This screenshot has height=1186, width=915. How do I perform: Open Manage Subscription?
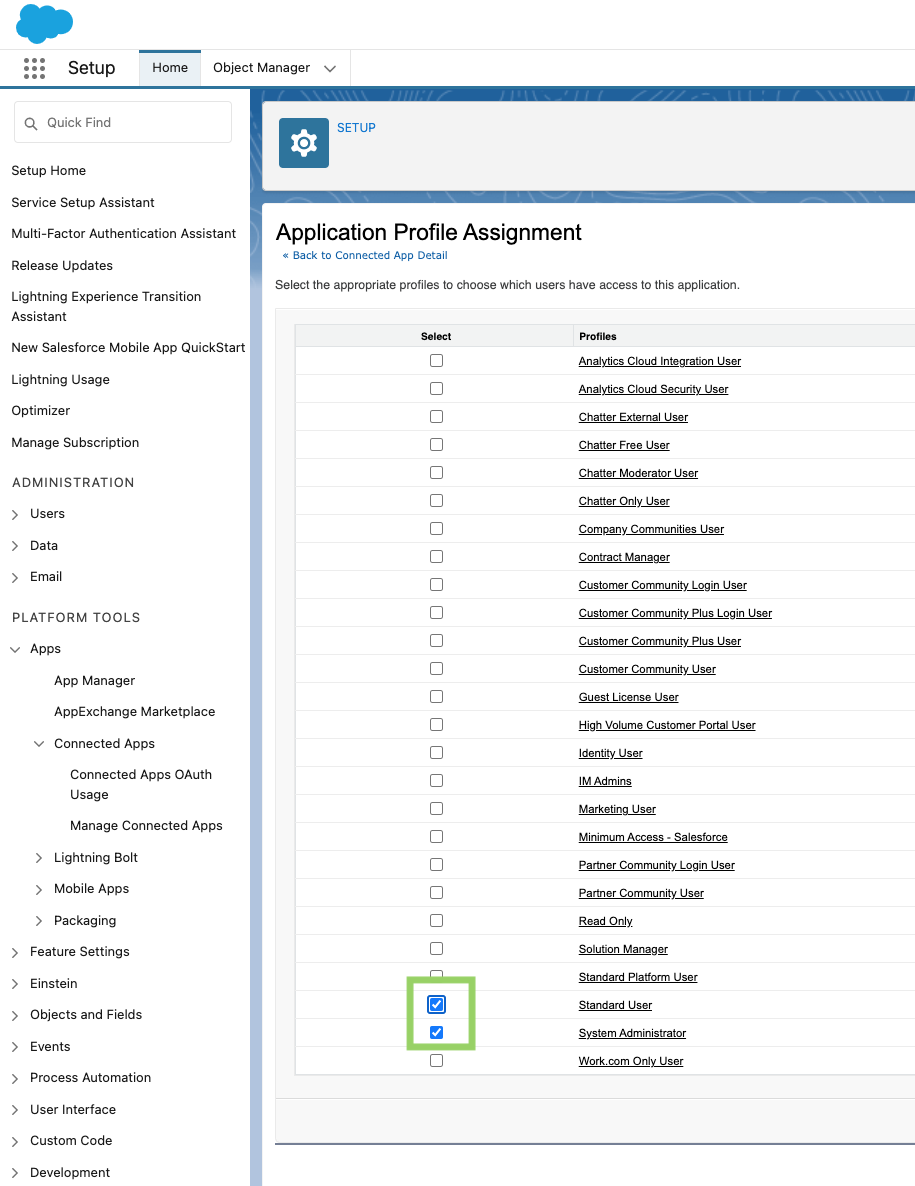pyautogui.click(x=75, y=442)
